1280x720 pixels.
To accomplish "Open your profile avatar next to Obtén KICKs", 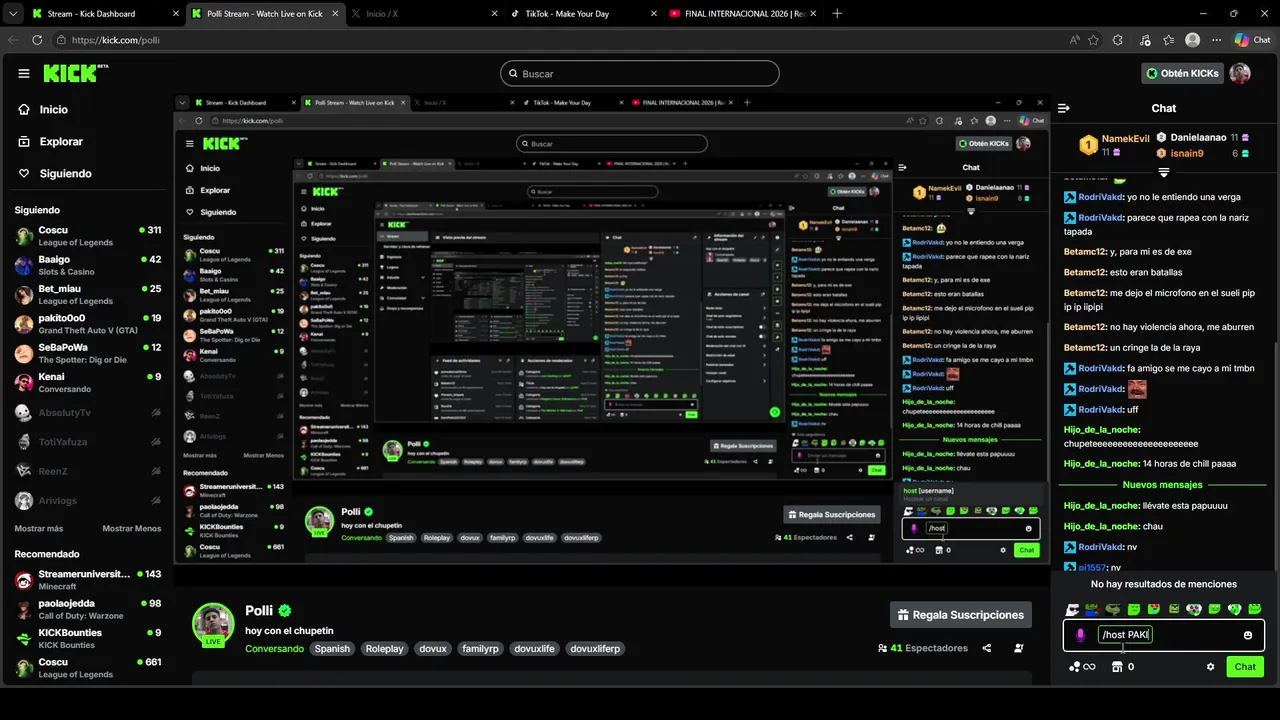I will click(x=1240, y=73).
